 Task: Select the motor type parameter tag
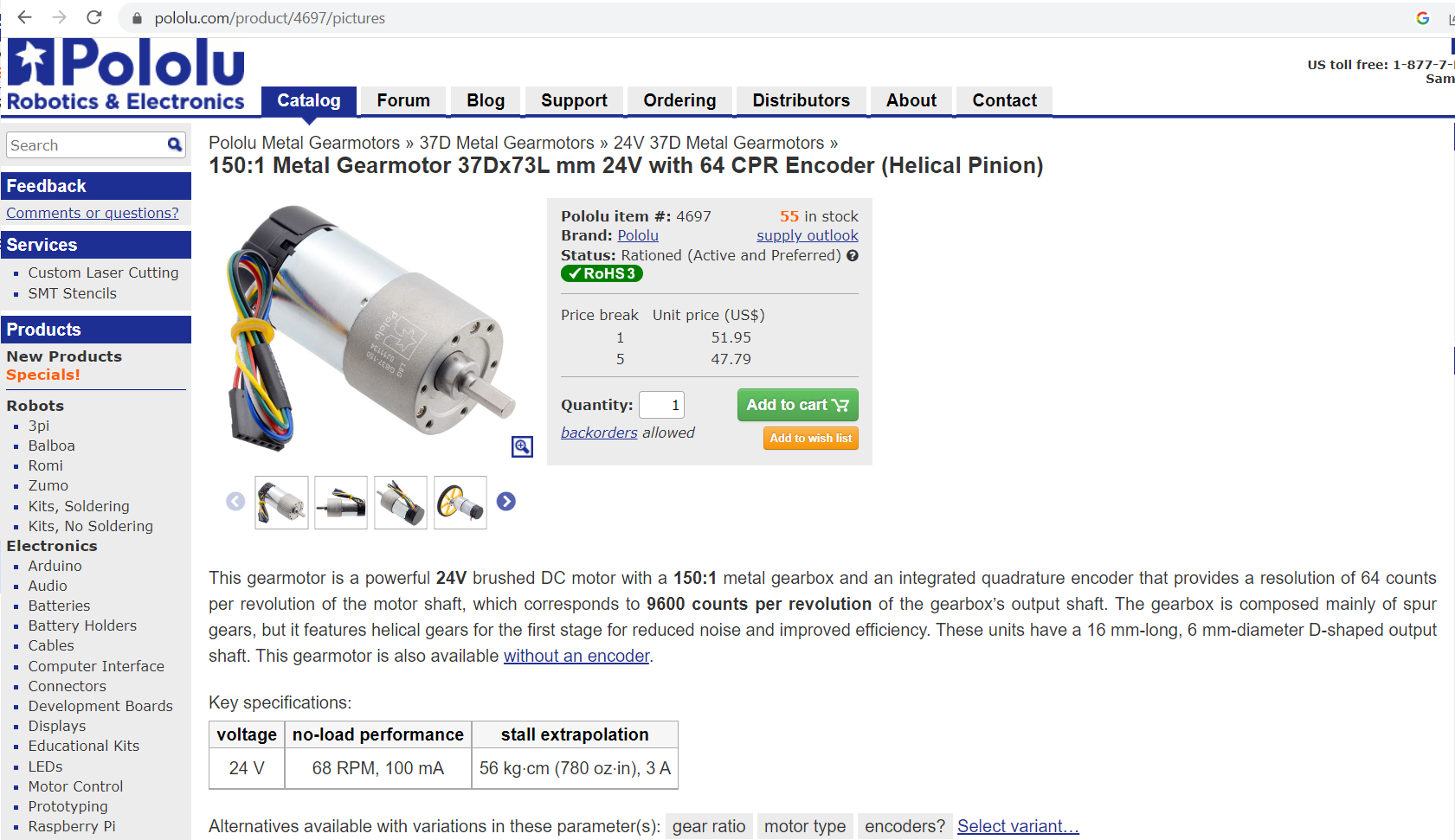click(x=805, y=826)
